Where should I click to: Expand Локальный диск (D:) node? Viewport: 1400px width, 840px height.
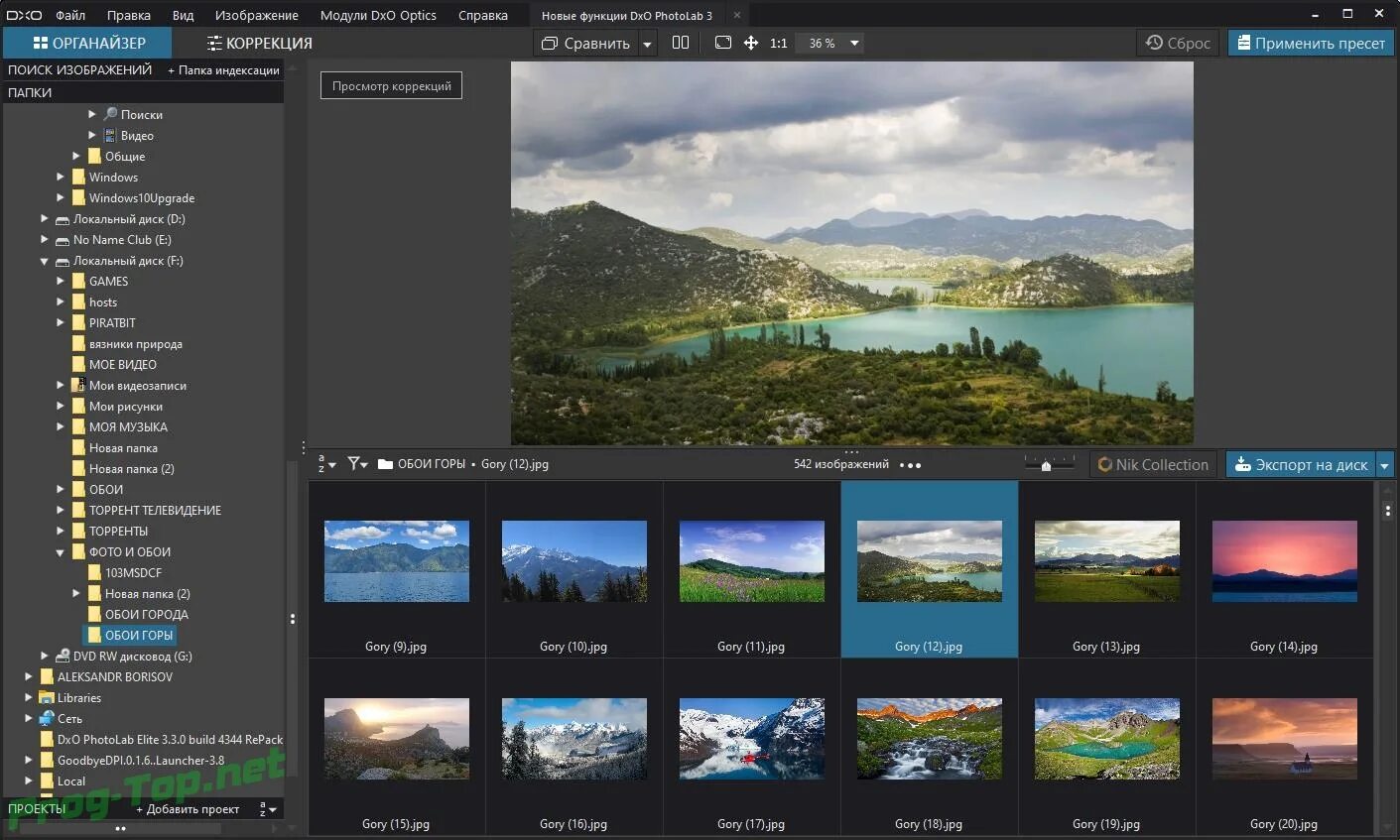coord(45,218)
